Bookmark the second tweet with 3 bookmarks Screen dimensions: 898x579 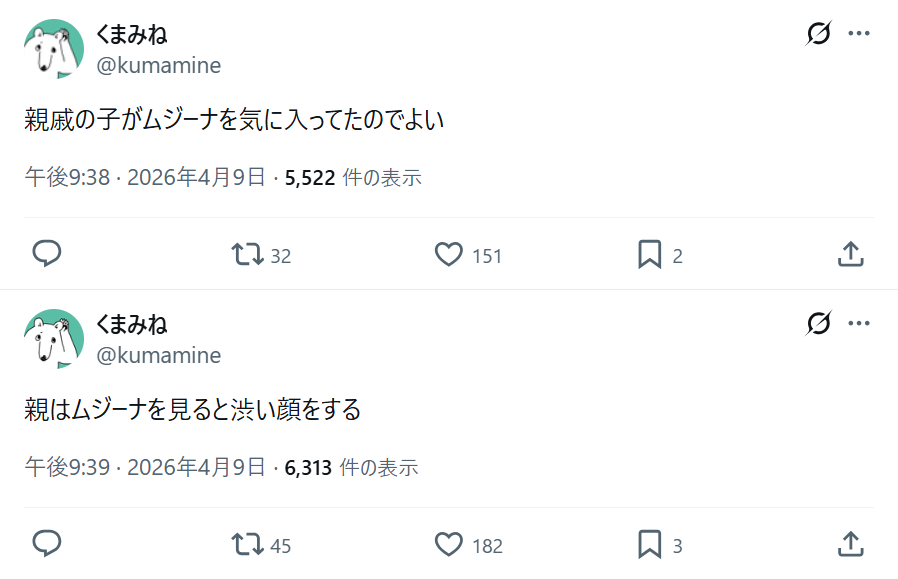tap(650, 545)
